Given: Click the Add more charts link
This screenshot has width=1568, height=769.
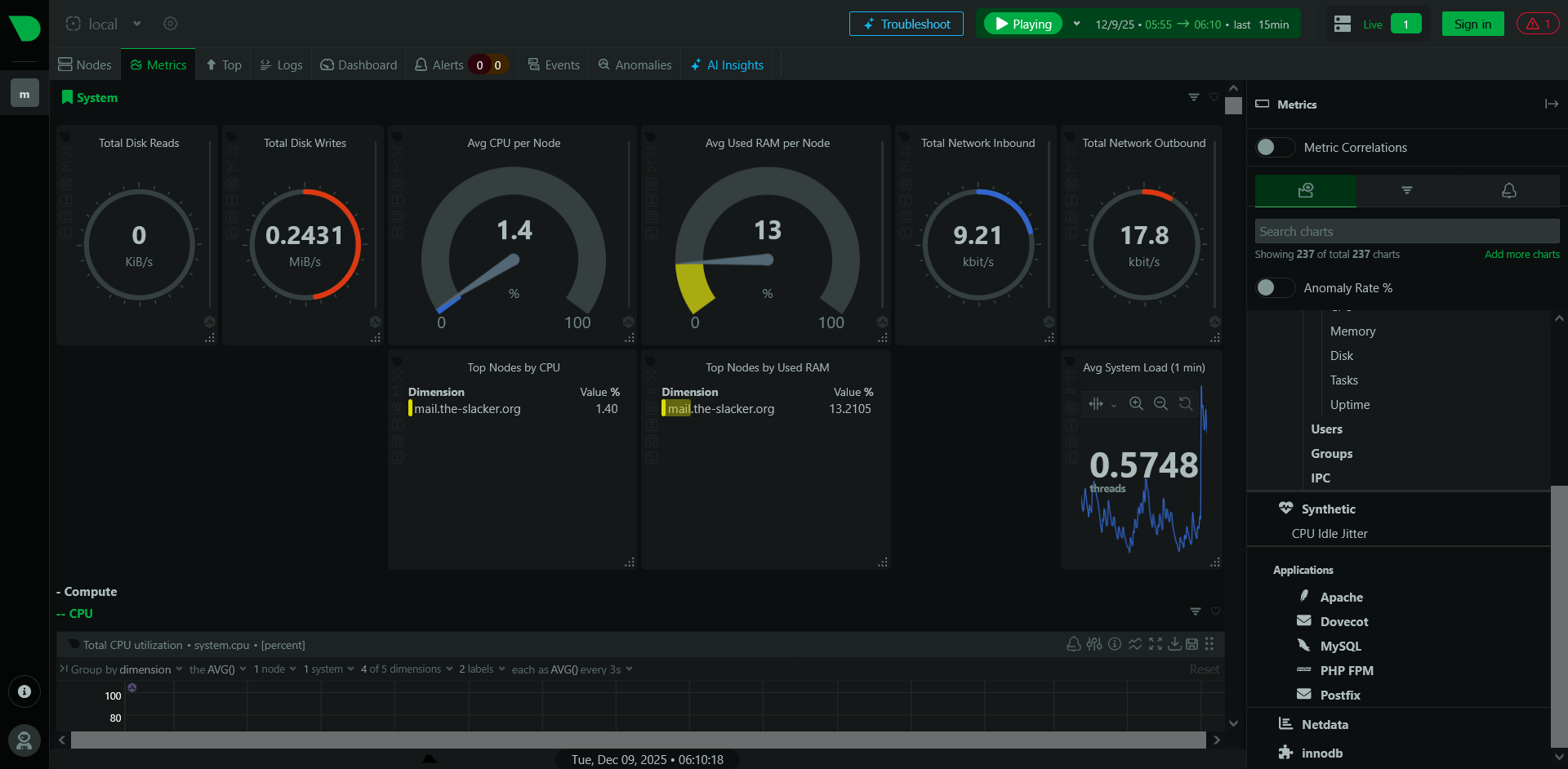Looking at the screenshot, I should coord(1521,254).
